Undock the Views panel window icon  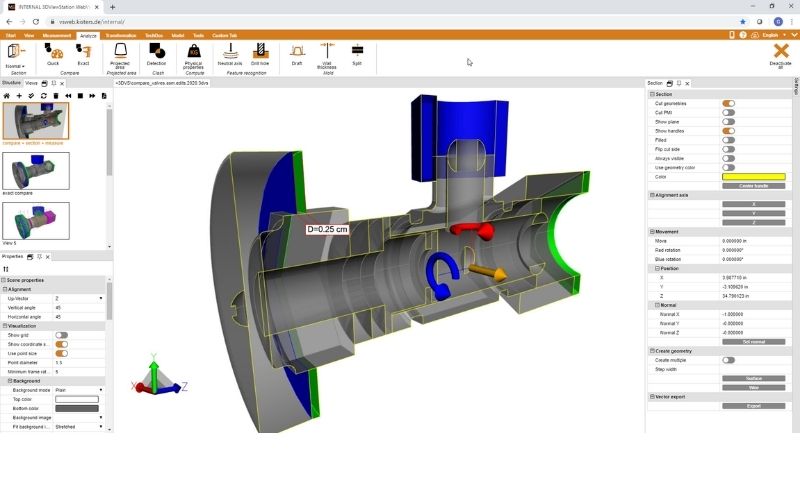point(44,83)
